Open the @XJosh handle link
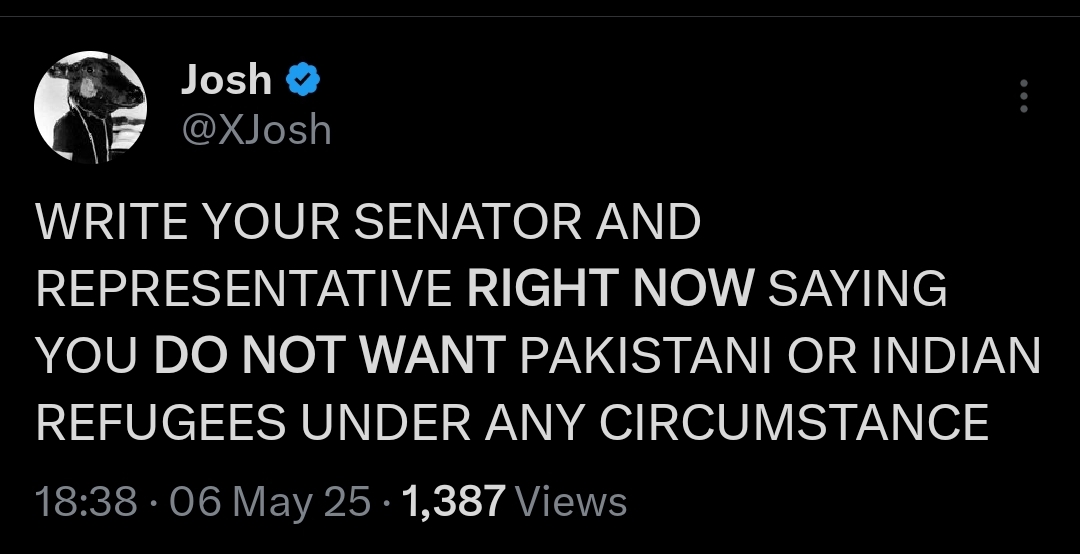 [255, 130]
